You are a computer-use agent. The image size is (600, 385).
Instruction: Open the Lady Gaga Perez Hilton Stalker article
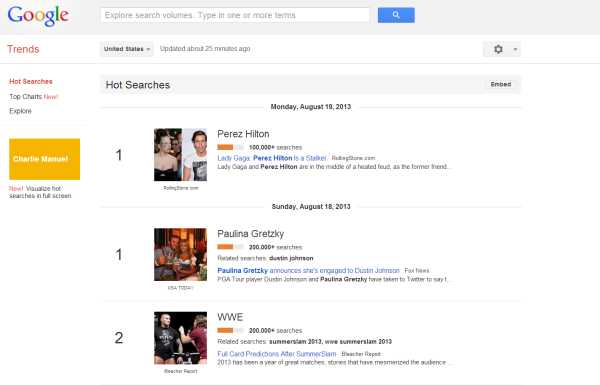pos(272,158)
